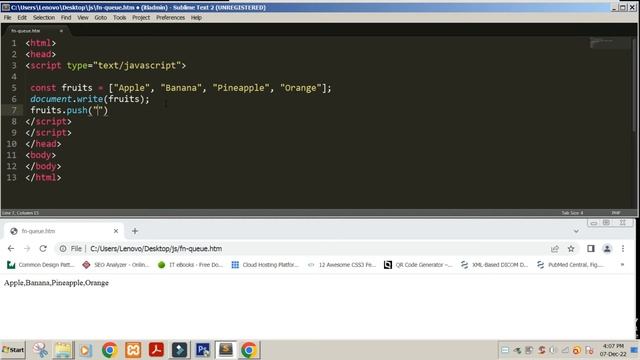
Task: Click the page output text Apple,Banana,Pineapple,Orange
Action: point(56,283)
